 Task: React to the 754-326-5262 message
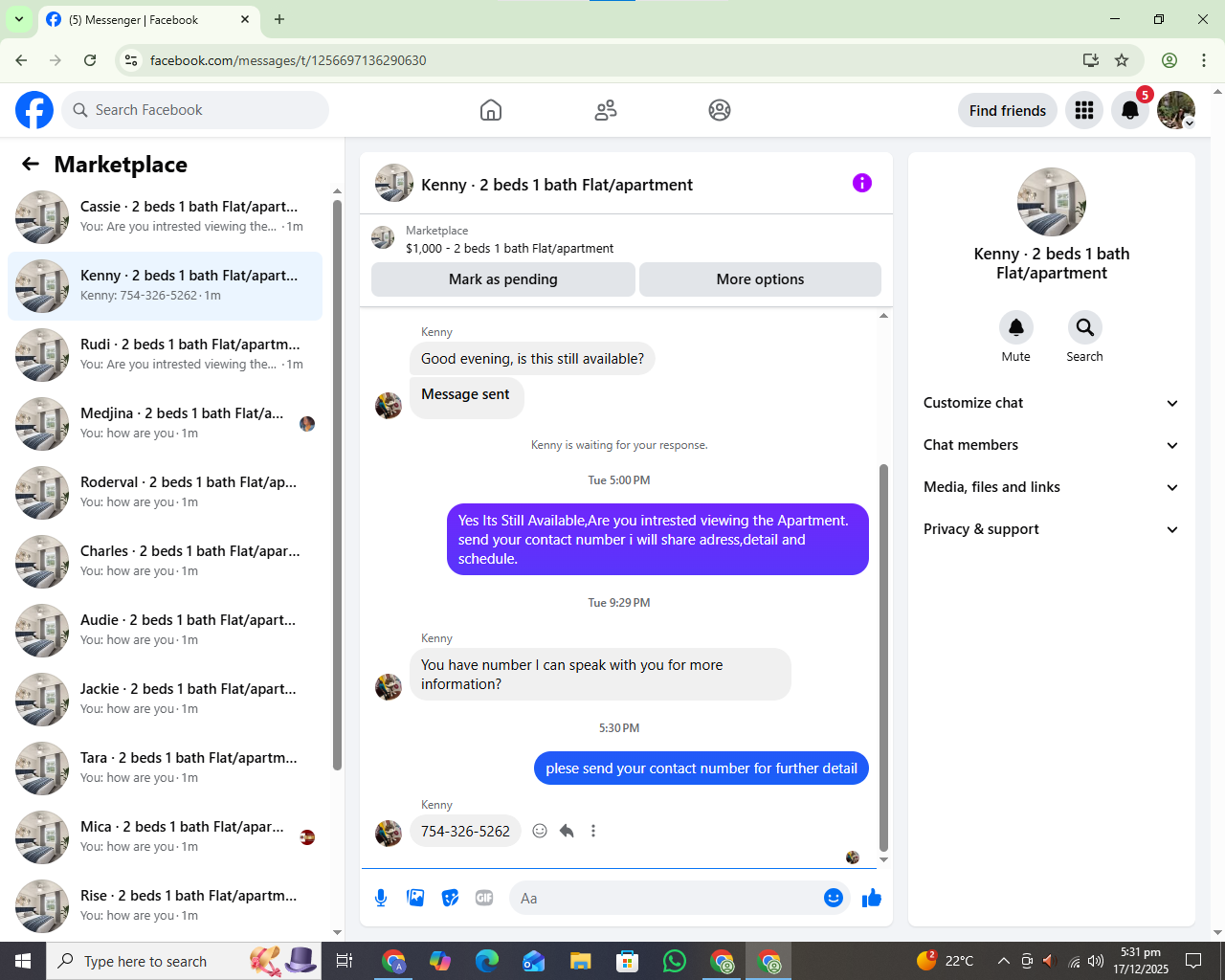click(x=540, y=831)
